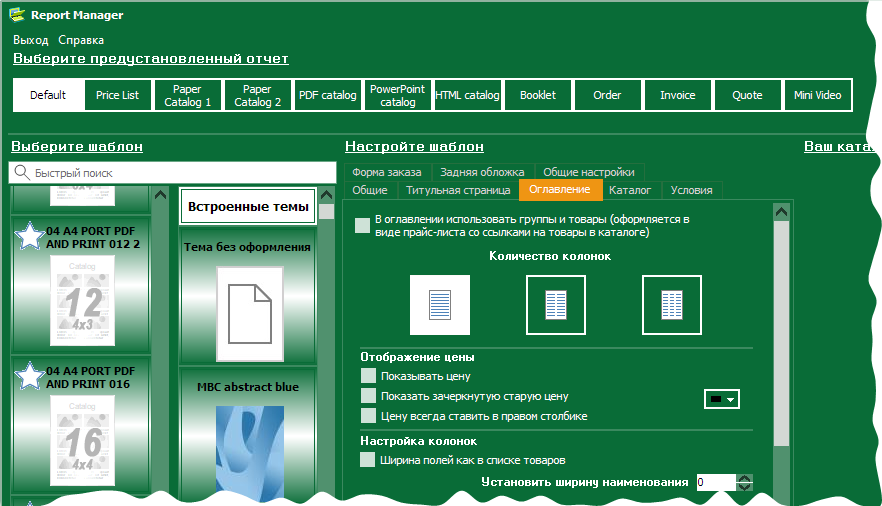Select the HTML catalog preset
882x506 pixels.
point(467,95)
